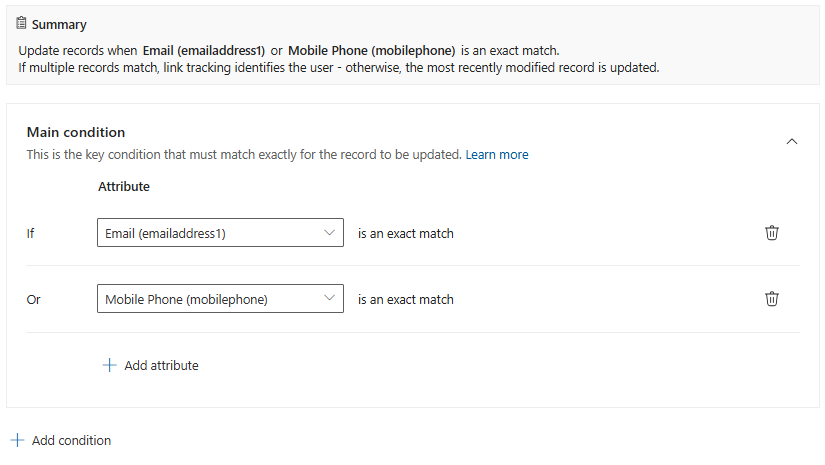
Task: Open the Learn more link
Action: tap(497, 155)
